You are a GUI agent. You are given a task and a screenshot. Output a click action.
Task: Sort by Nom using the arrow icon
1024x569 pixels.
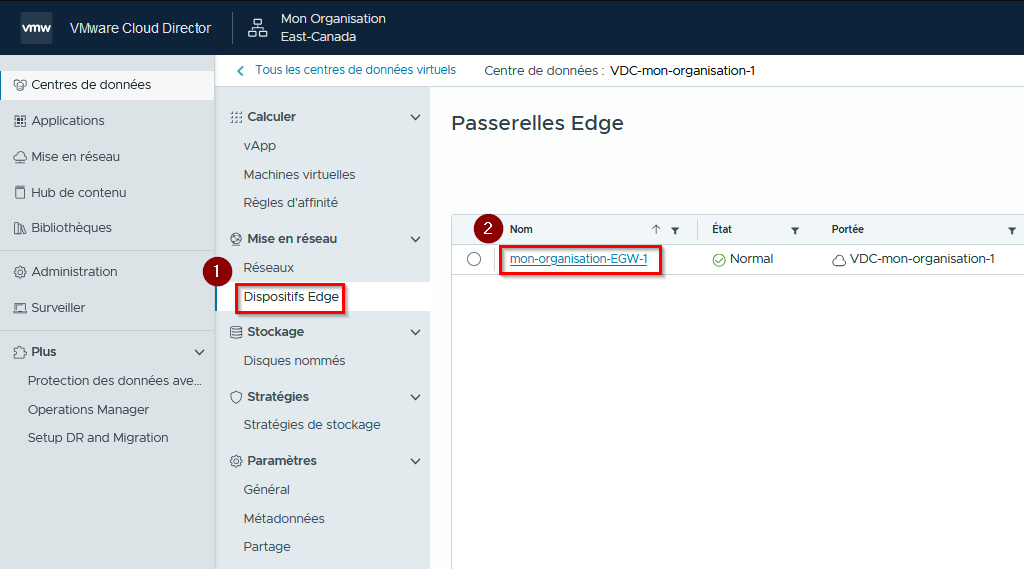coord(656,229)
